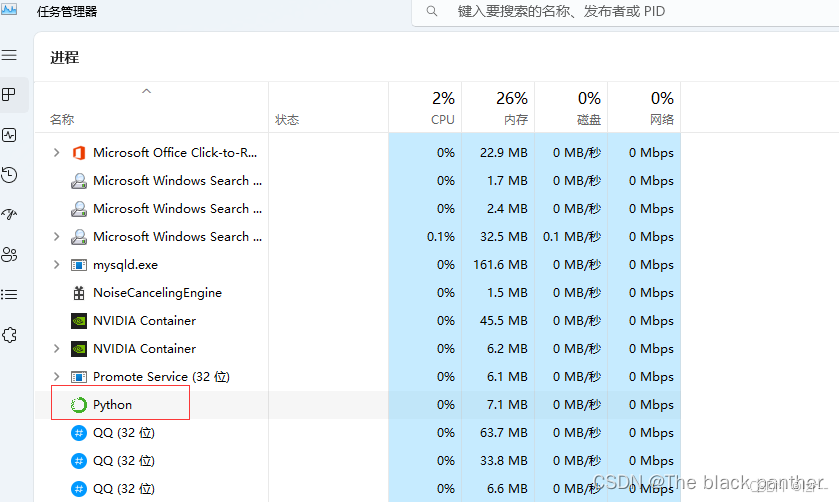Screen dimensions: 839x502
Task: Click the 22.9 MB memory value
Action: [504, 153]
